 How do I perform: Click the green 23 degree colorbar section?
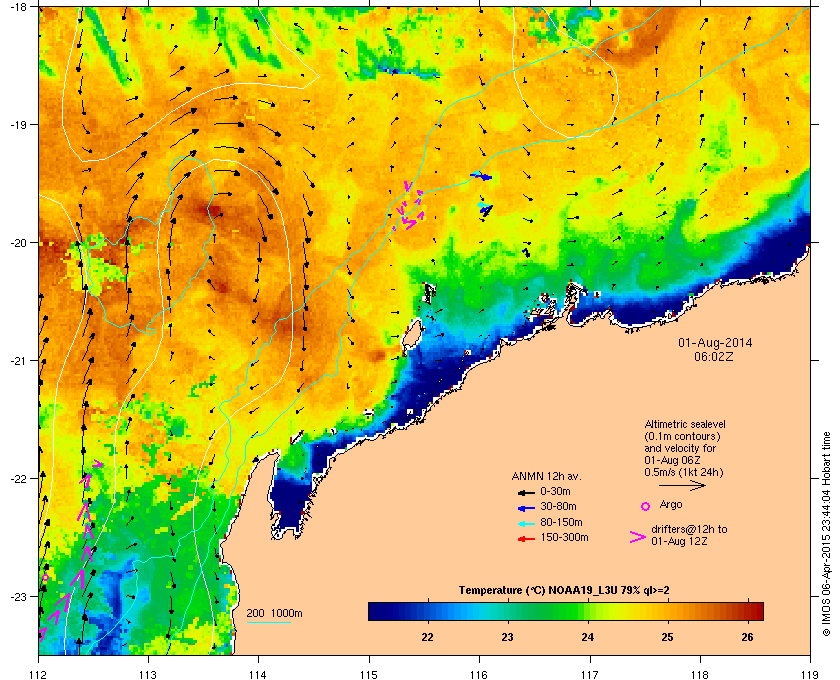tap(507, 611)
